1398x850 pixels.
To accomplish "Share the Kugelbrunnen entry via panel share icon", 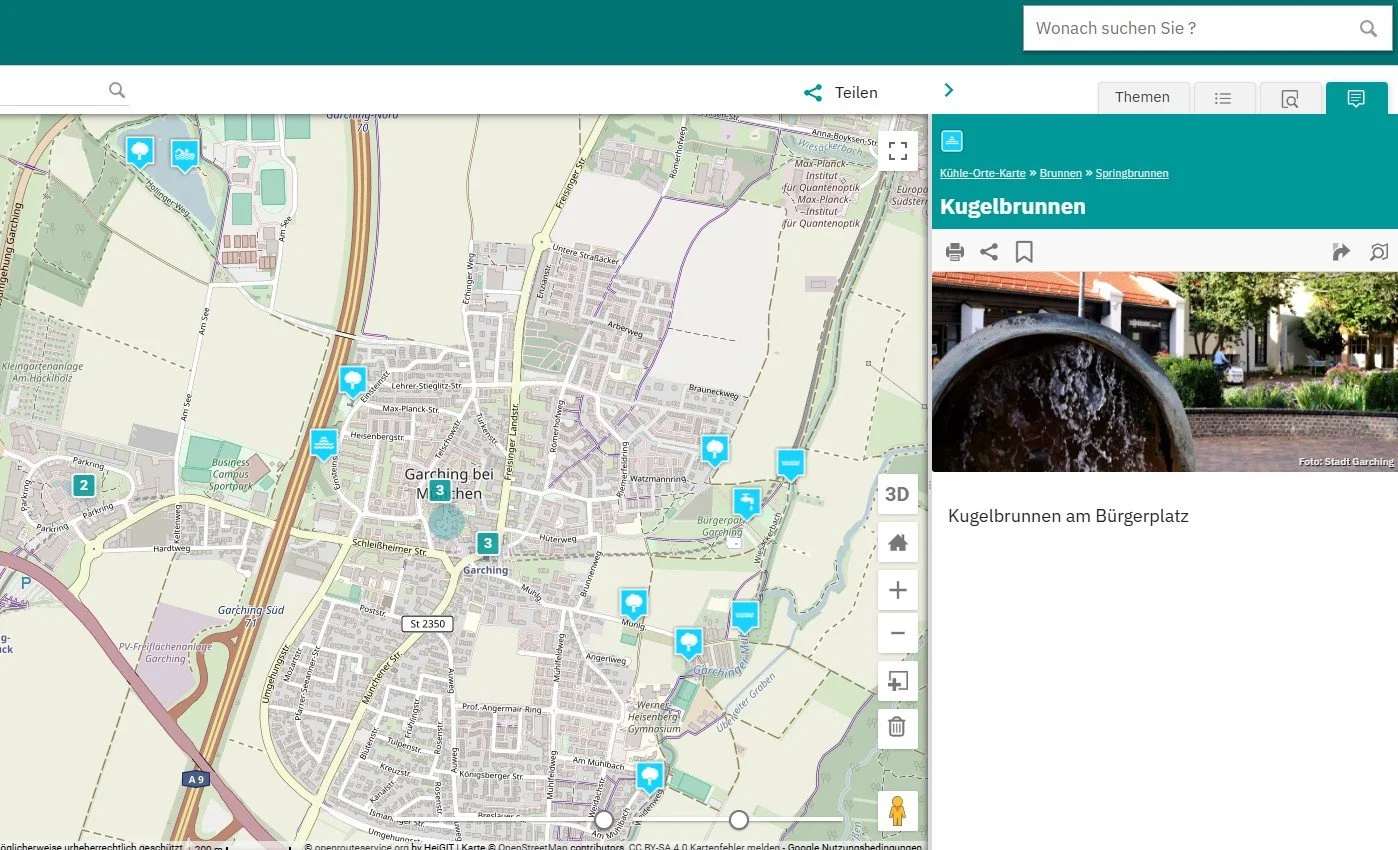I will (x=989, y=252).
